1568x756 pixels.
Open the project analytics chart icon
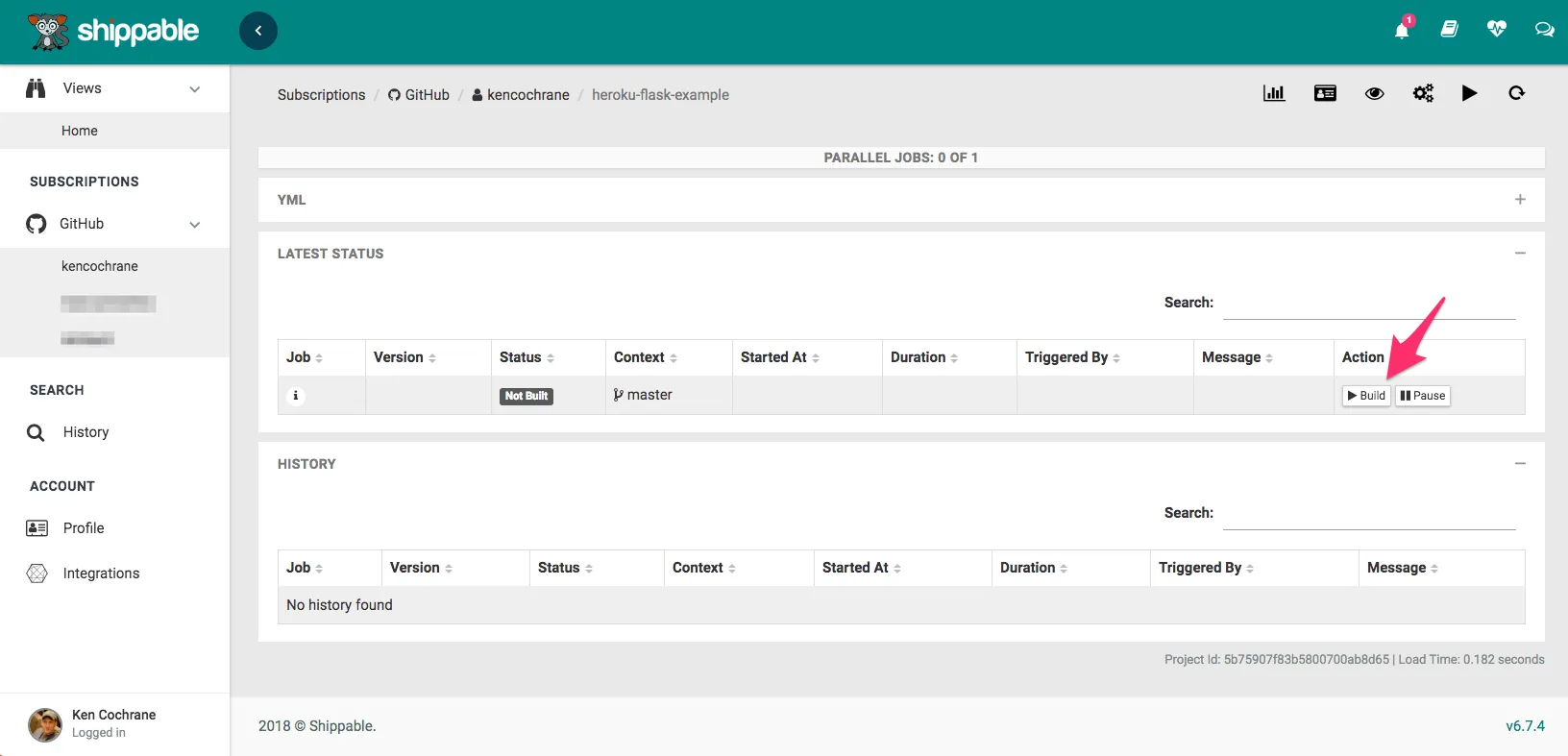click(x=1274, y=93)
